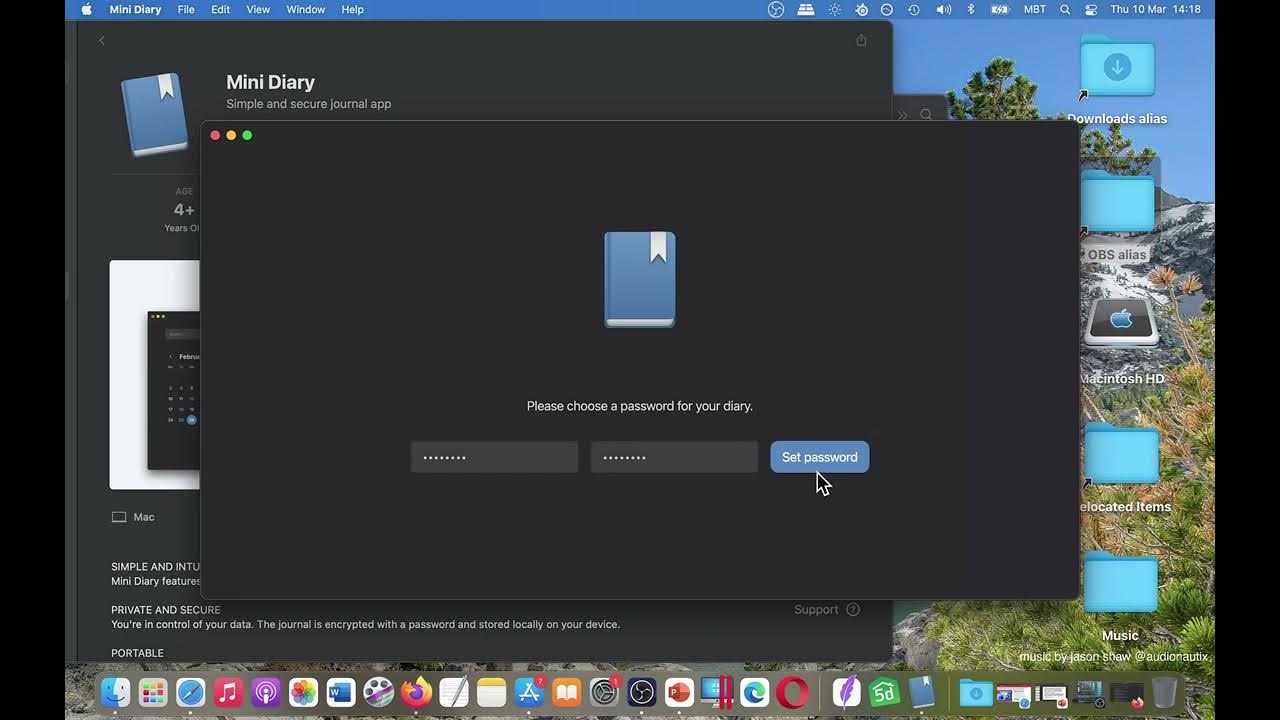This screenshot has height=720, width=1280.
Task: Open Finder from the Dock
Action: tap(116, 692)
